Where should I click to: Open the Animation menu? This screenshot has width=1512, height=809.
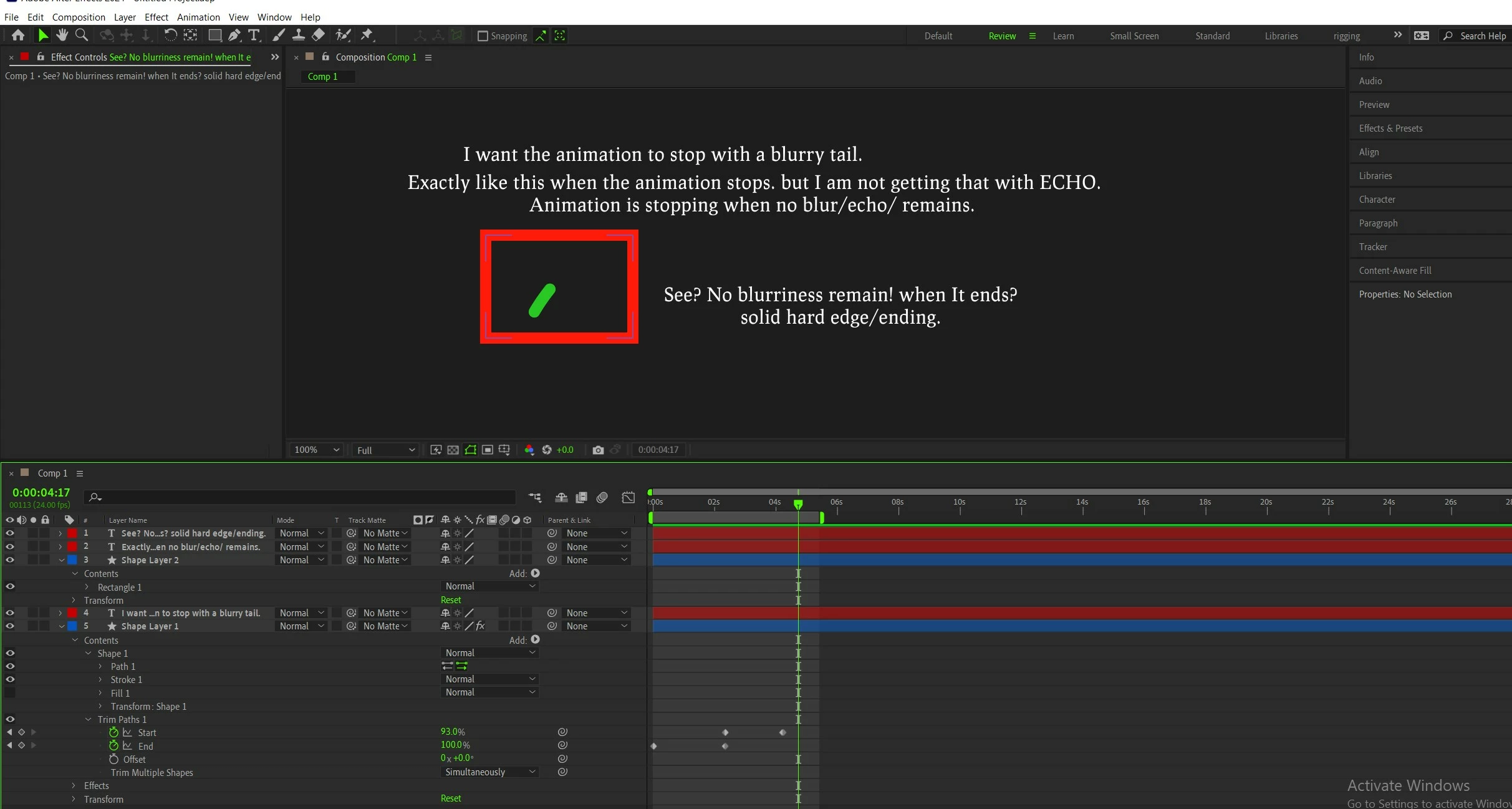click(x=198, y=17)
